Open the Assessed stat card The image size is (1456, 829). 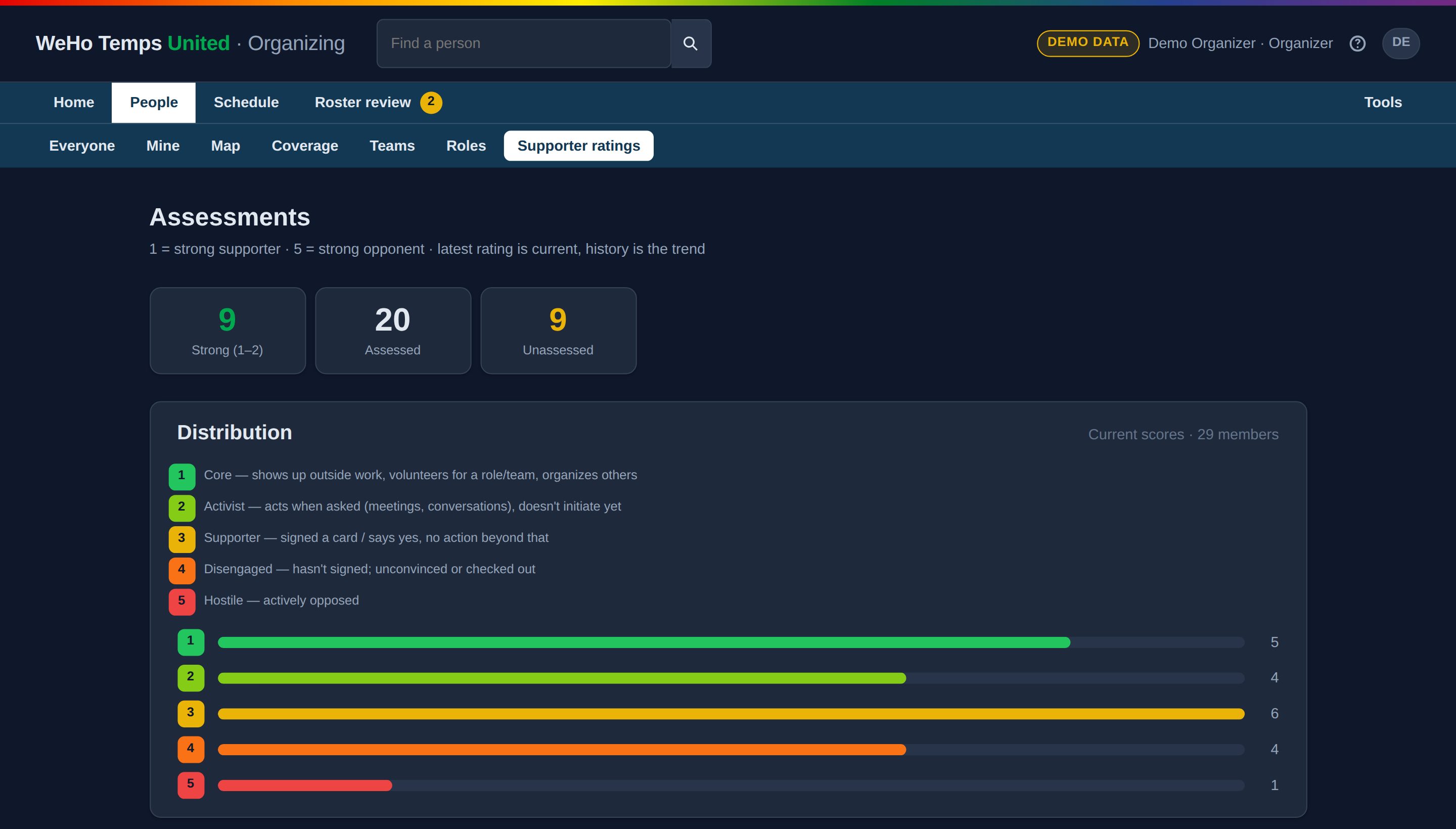tap(393, 331)
